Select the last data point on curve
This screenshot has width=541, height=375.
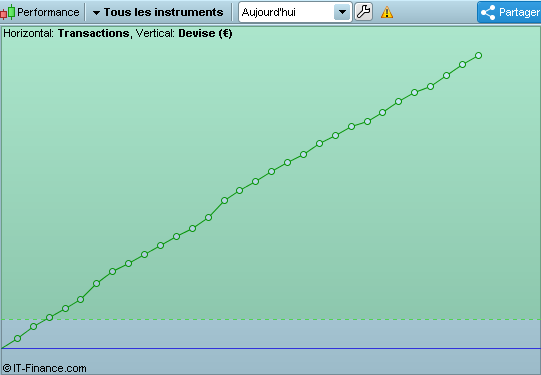[478, 56]
